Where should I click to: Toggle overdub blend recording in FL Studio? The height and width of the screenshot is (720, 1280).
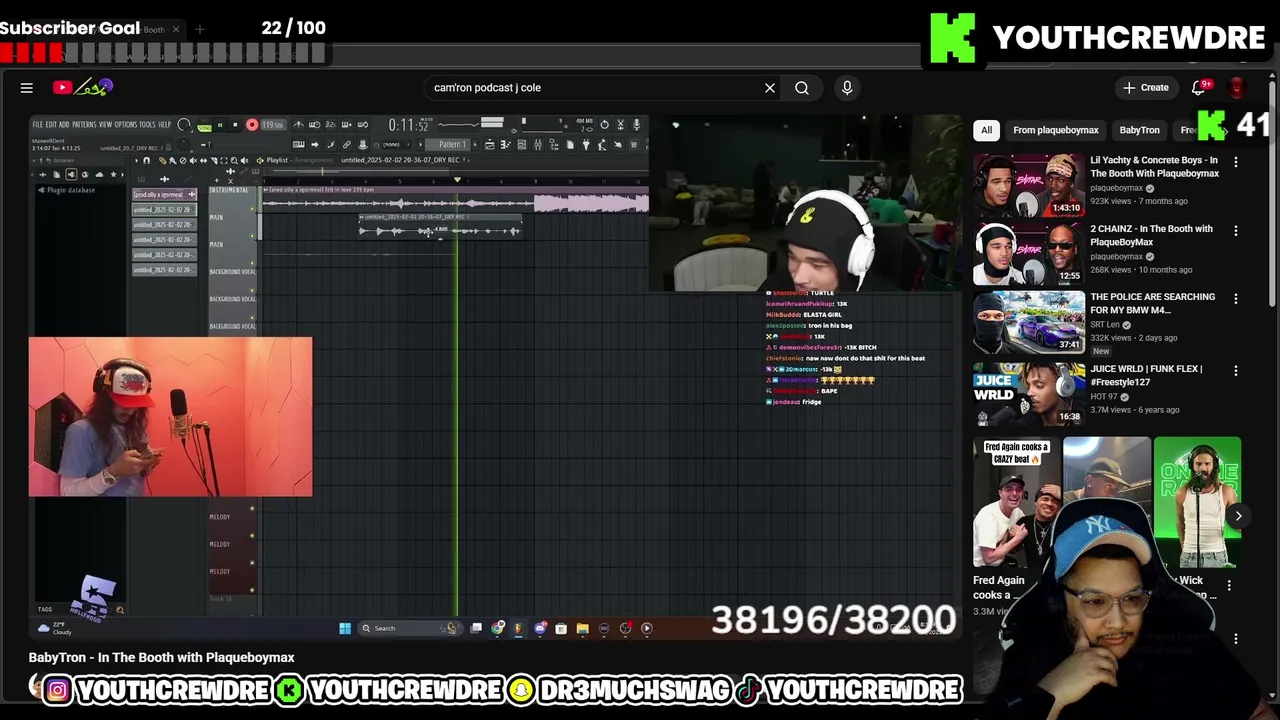coord(346,124)
